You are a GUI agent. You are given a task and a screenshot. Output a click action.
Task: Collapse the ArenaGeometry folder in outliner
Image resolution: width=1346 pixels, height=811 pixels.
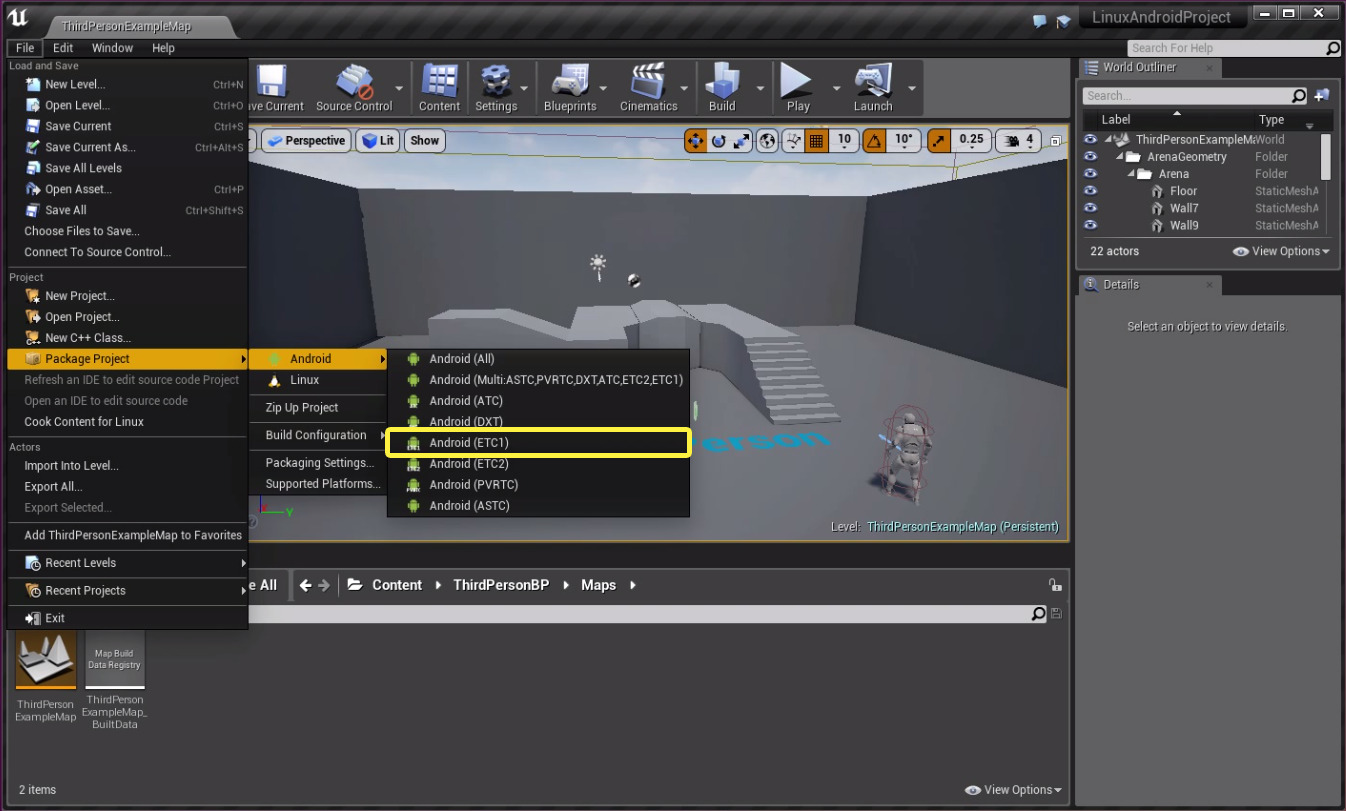pos(1120,157)
